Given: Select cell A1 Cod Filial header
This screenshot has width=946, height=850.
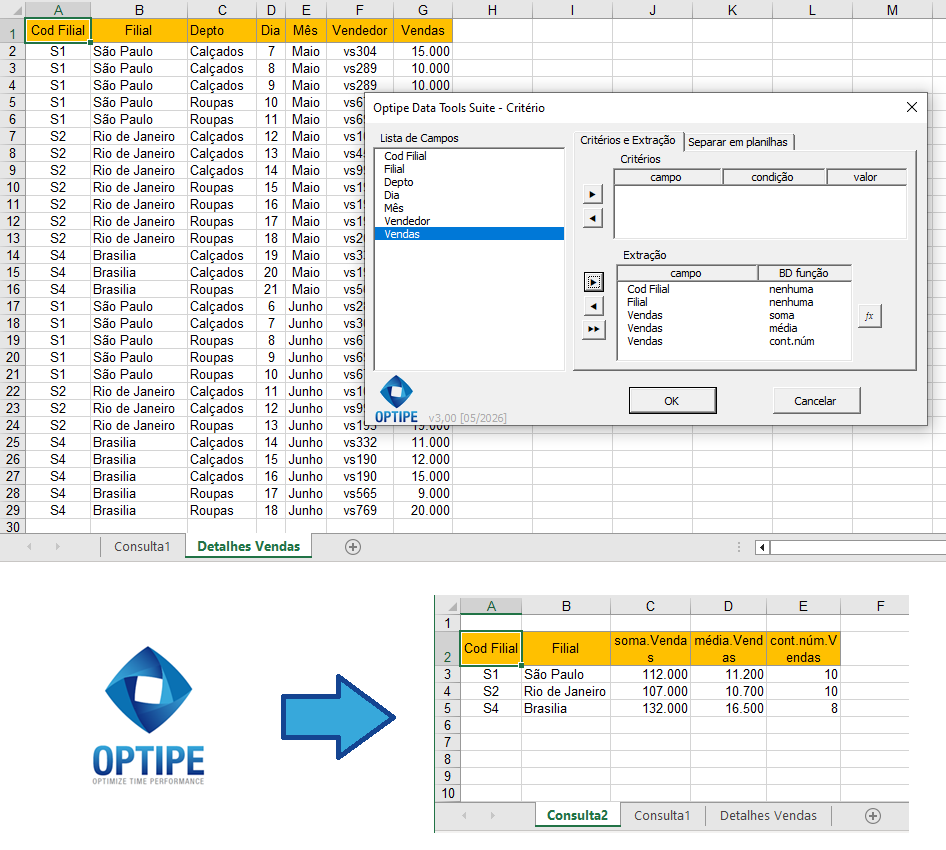Looking at the screenshot, I should coord(58,30).
